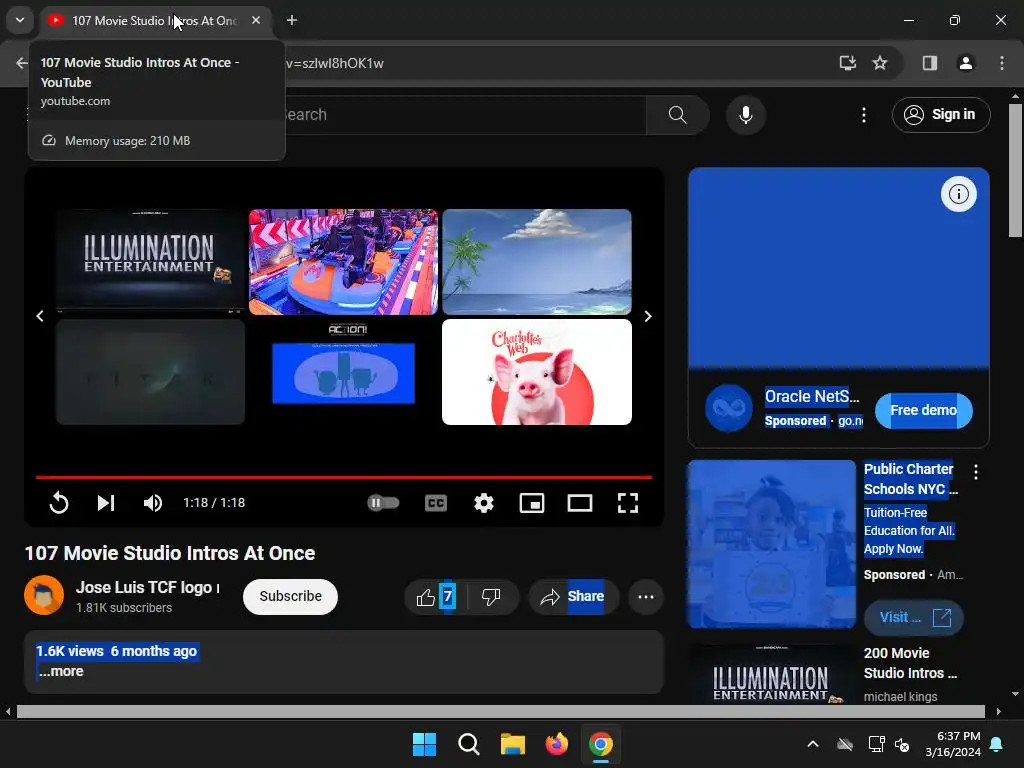
Task: Open Oracle NetSuite sponsored ad title
Action: (812, 396)
